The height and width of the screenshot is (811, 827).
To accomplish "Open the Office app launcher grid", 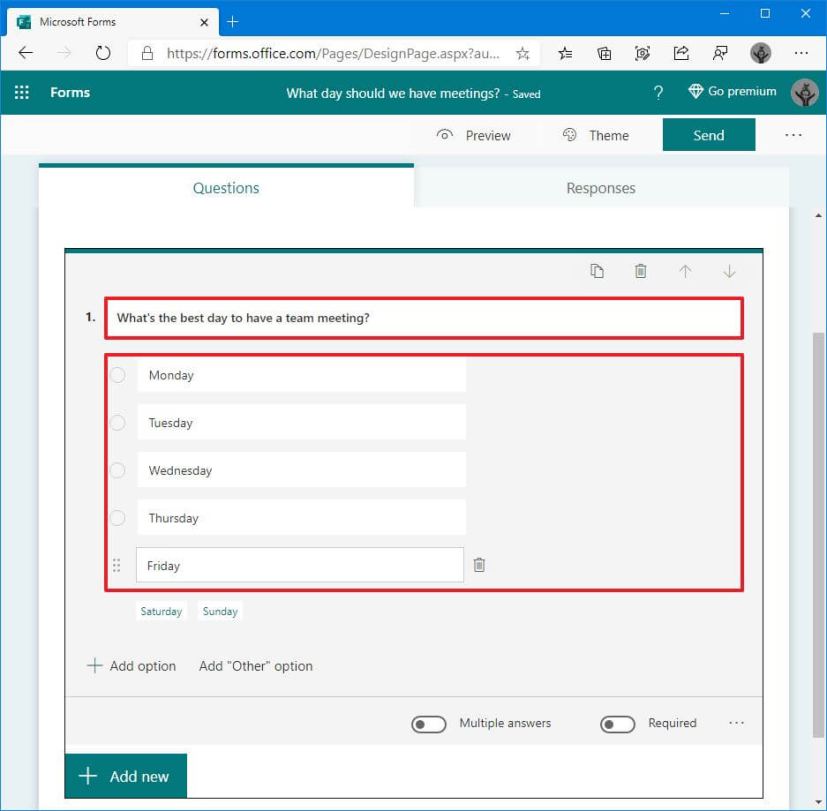I will pyautogui.click(x=22, y=92).
